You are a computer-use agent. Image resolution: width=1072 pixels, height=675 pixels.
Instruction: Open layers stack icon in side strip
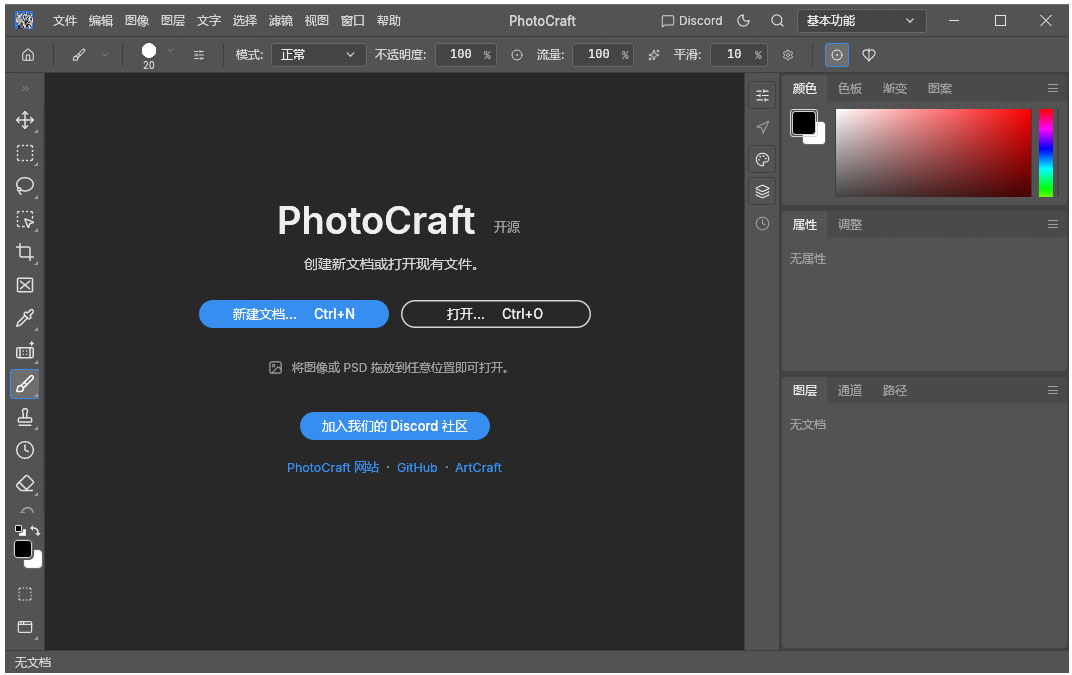[762, 191]
